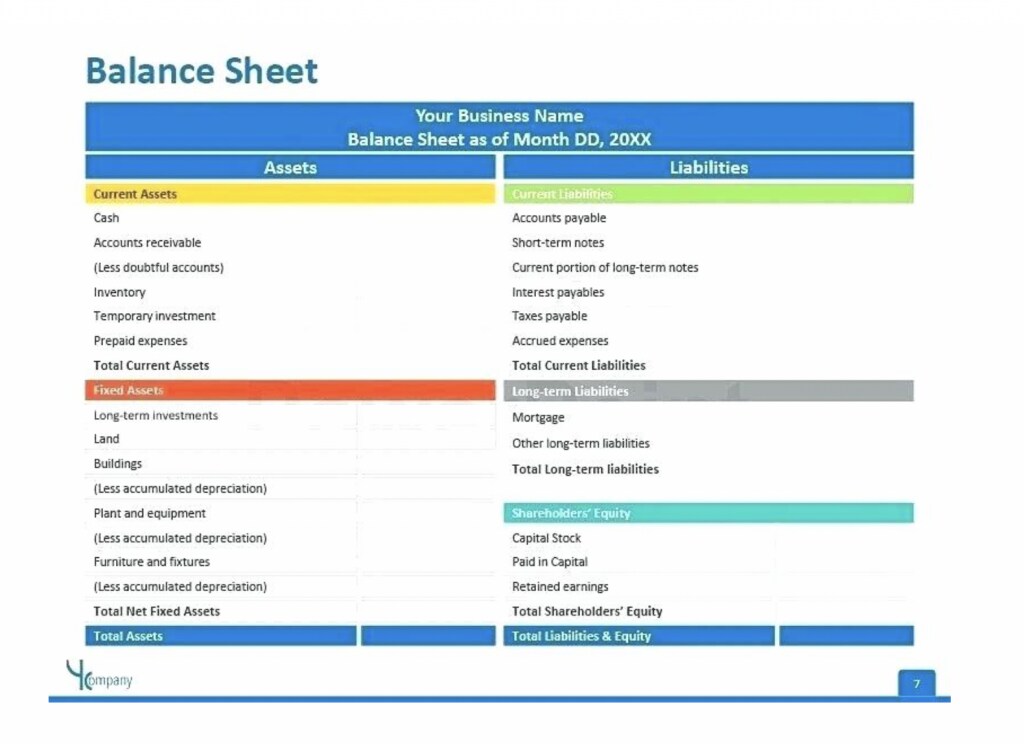1024x744 pixels.
Task: Click the Retained earnings row
Action: click(x=560, y=587)
